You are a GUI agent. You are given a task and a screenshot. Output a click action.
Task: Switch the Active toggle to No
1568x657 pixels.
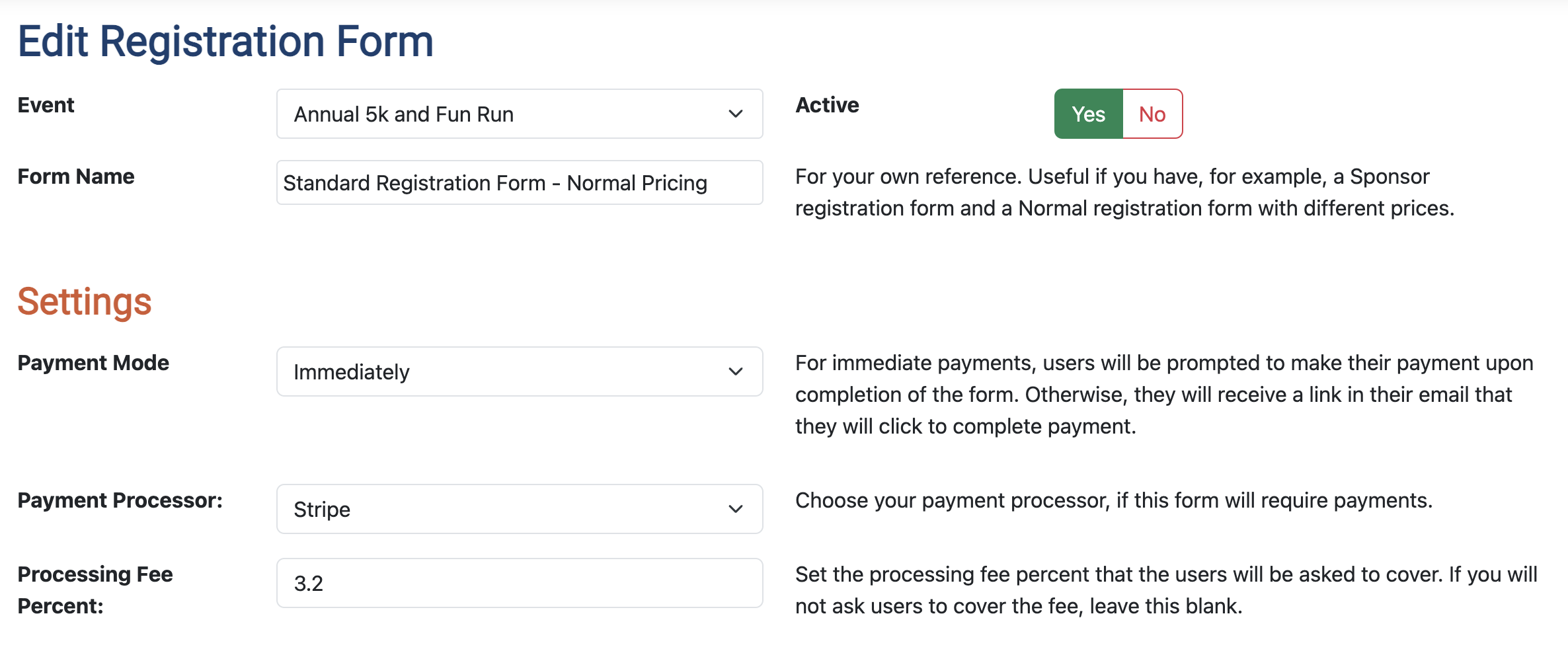pyautogui.click(x=1152, y=114)
